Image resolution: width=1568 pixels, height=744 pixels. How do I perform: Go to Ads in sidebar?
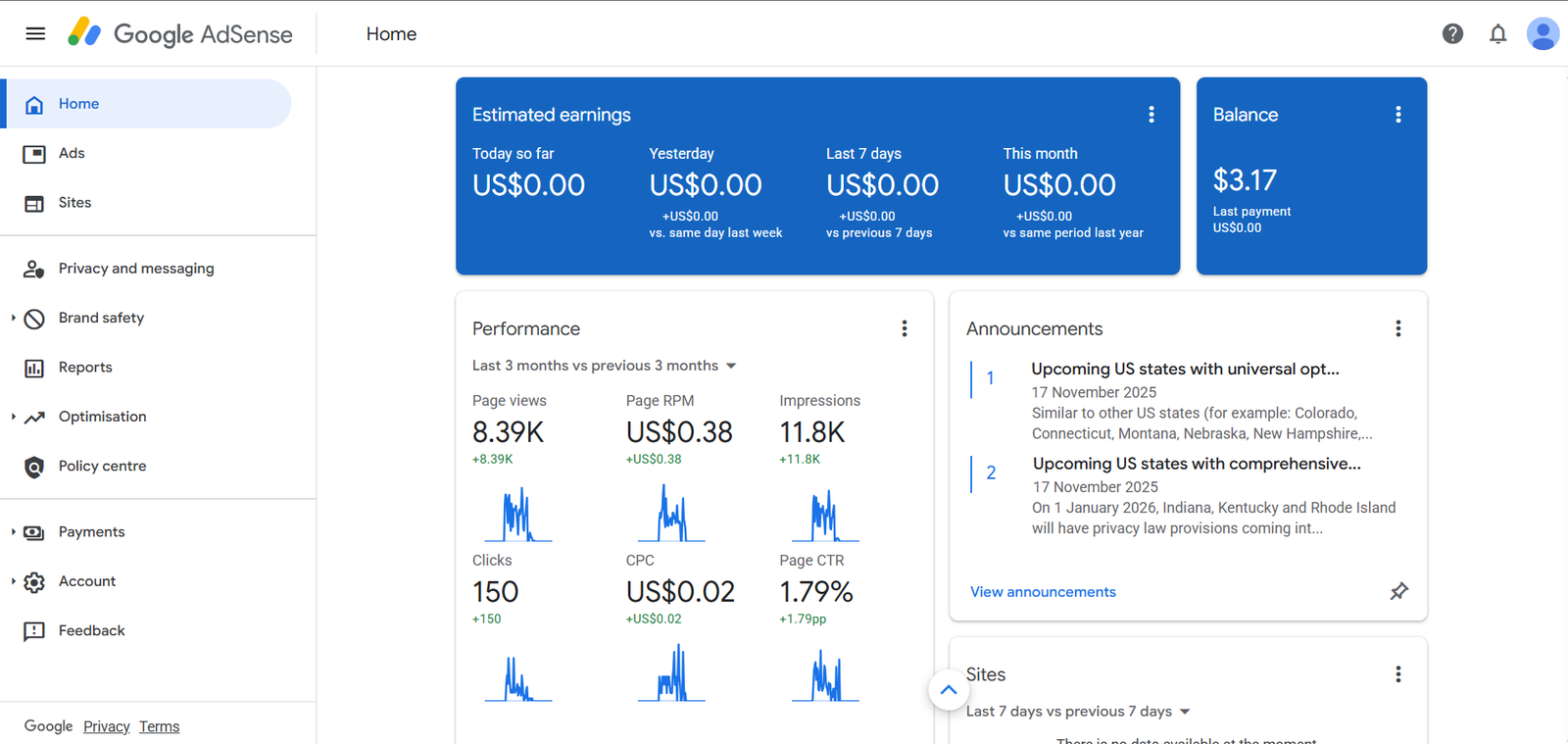point(72,153)
